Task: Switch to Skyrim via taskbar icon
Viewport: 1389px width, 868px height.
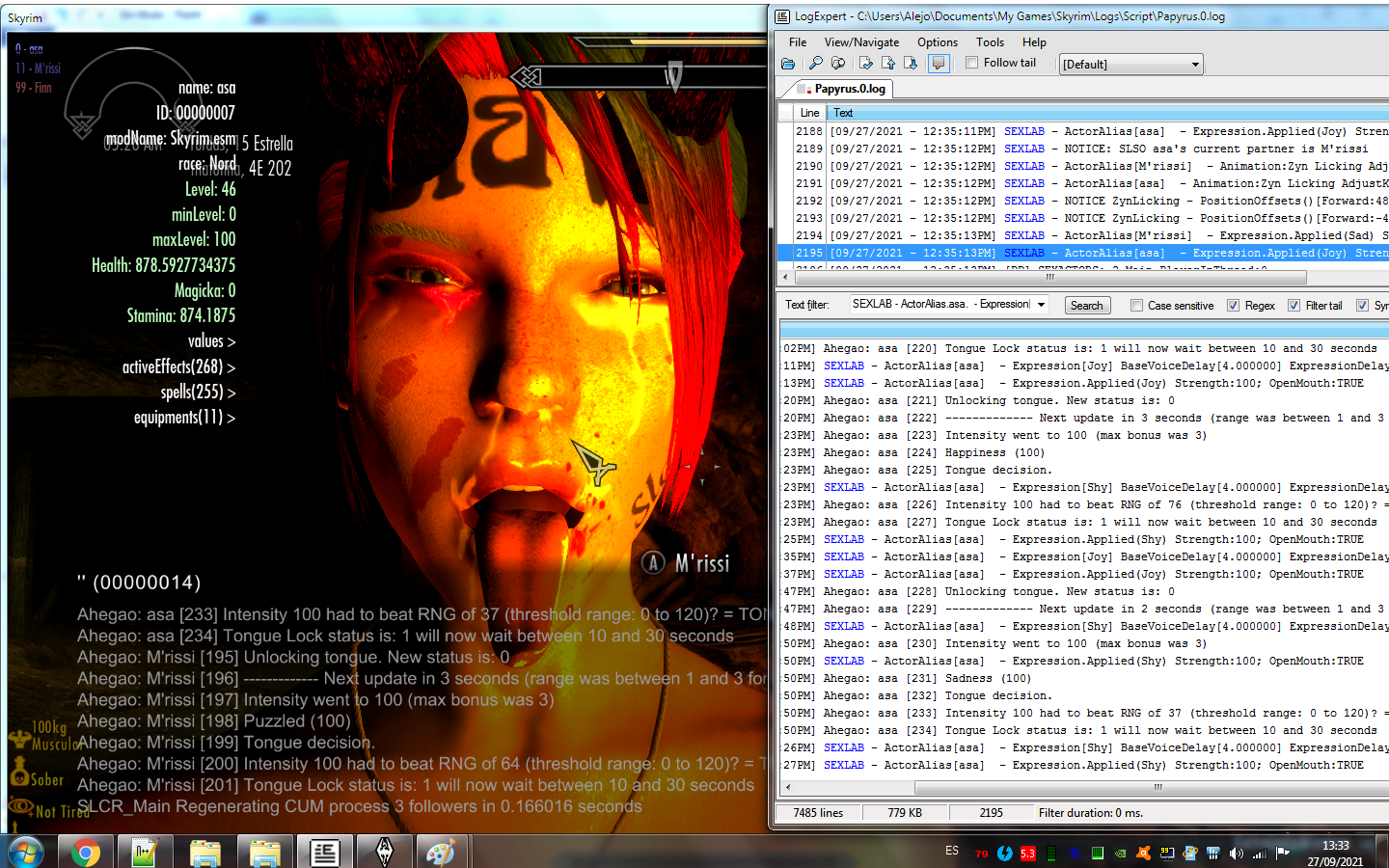Action: pos(384,853)
